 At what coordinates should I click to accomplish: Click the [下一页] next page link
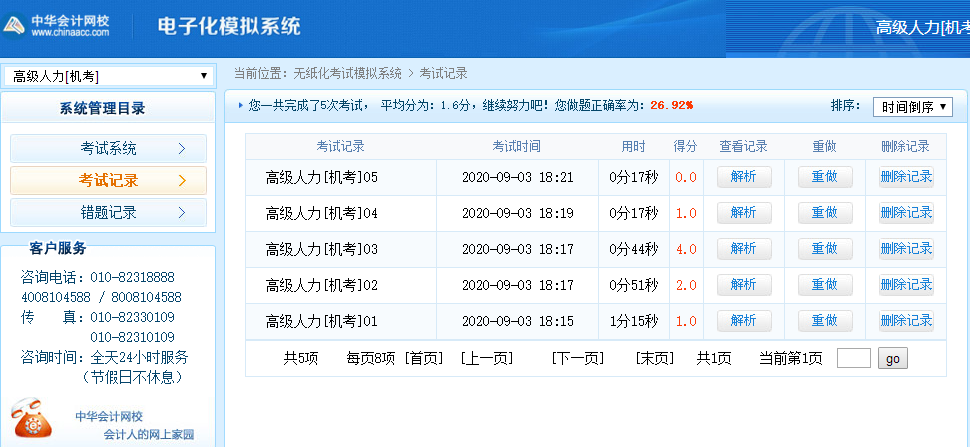(578, 359)
